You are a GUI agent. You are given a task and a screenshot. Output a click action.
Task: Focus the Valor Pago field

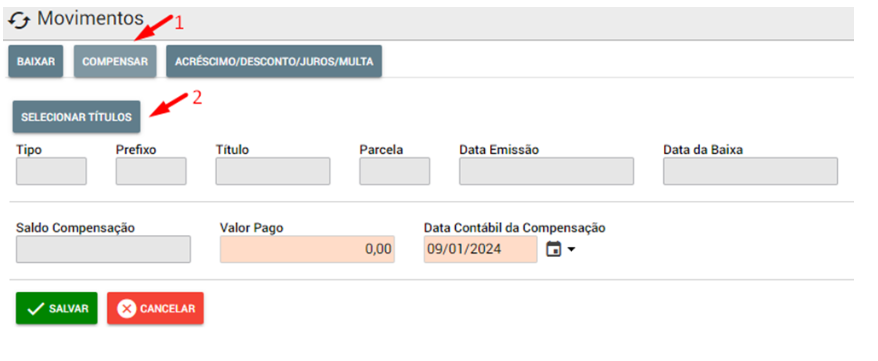(307, 249)
